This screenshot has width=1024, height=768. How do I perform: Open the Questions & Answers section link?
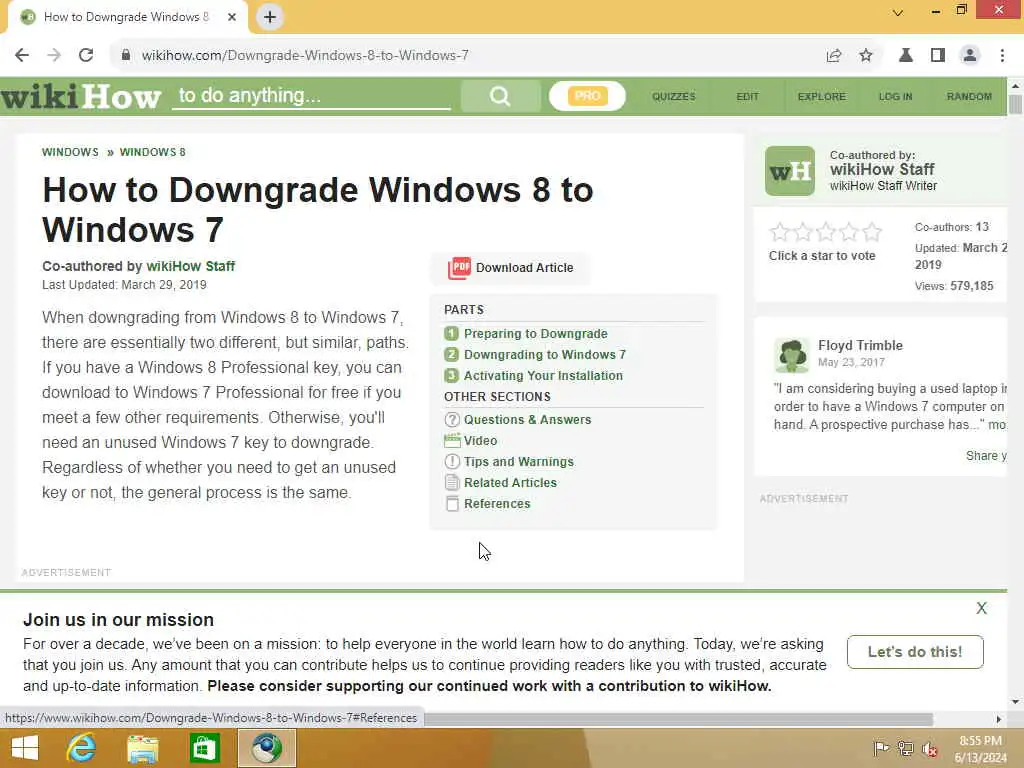pyautogui.click(x=528, y=420)
